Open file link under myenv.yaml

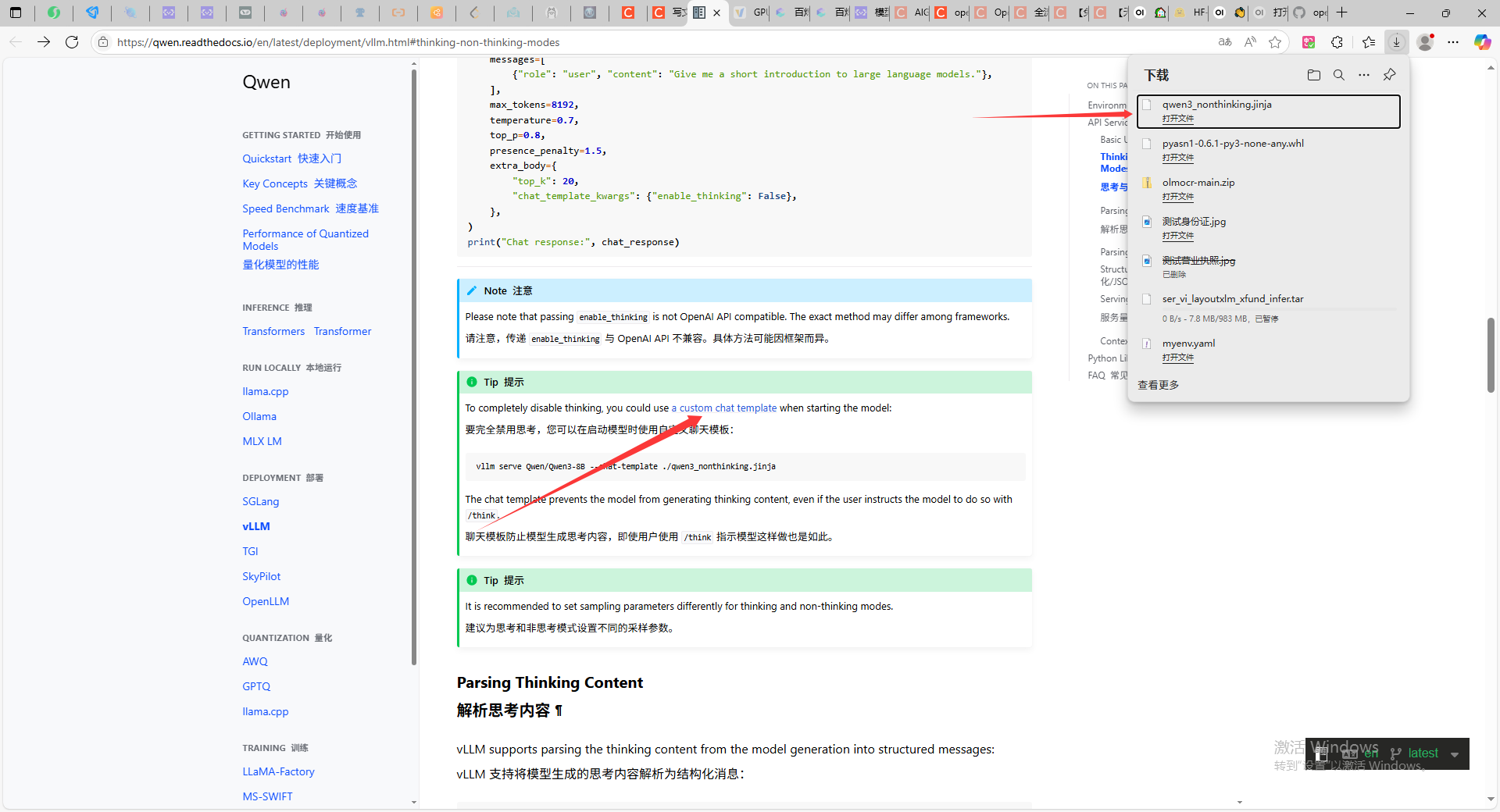point(1177,358)
